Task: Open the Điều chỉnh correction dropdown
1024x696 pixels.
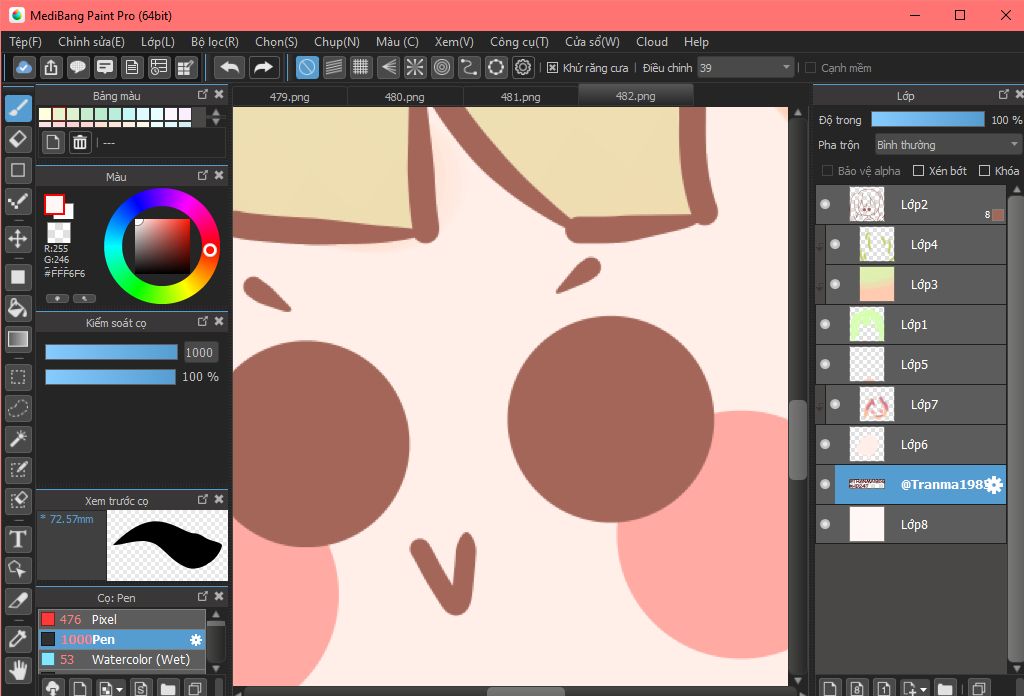Action: 745,68
